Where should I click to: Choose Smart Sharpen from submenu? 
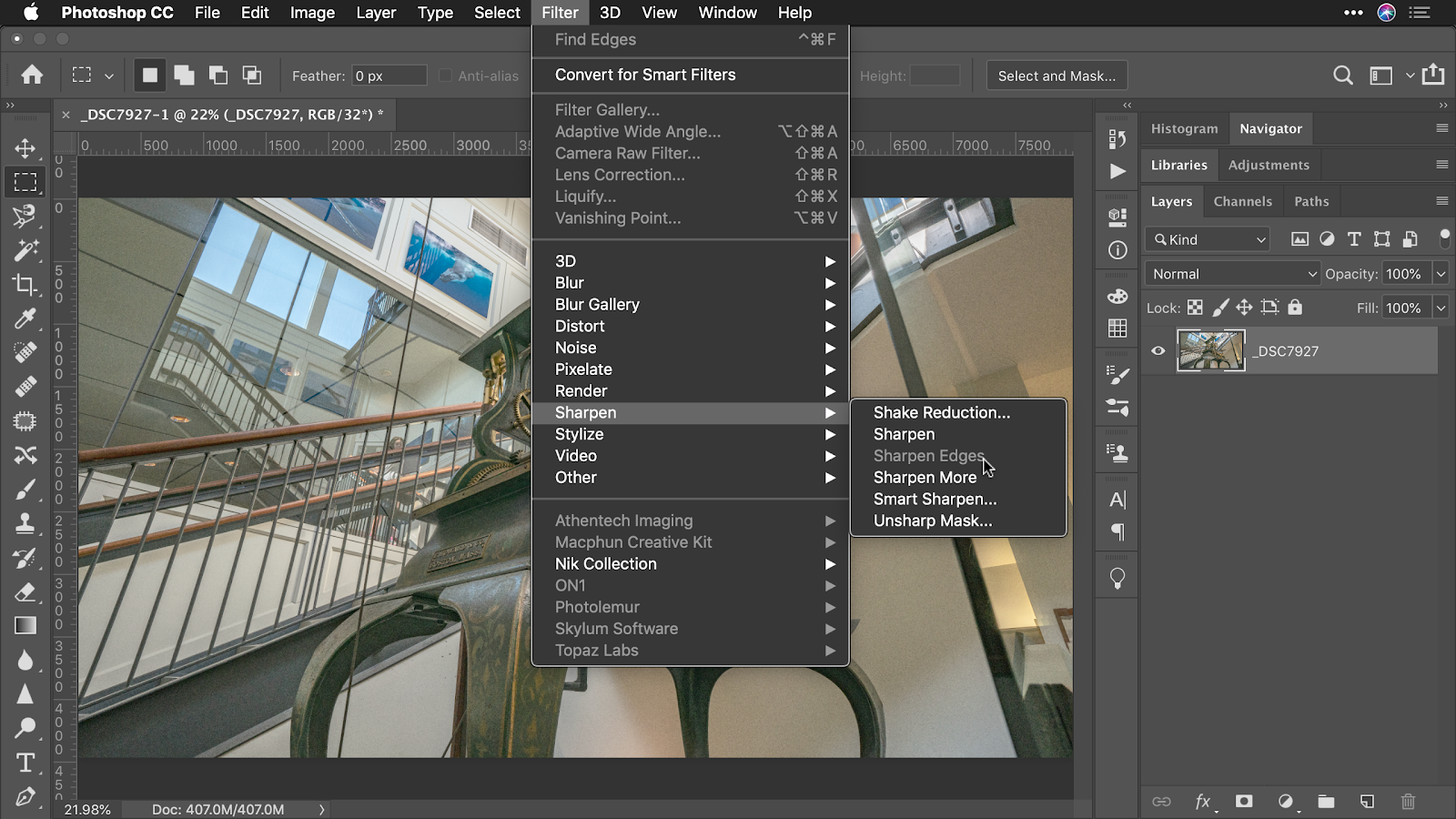point(935,499)
